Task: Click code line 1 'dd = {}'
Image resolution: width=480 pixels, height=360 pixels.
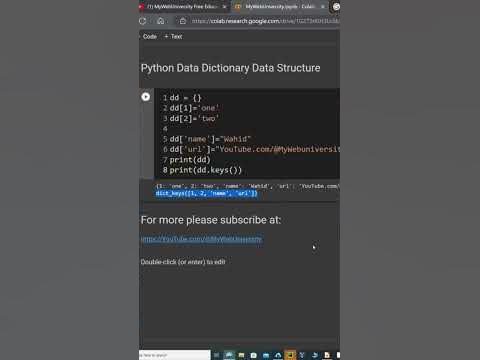Action: 185,98
